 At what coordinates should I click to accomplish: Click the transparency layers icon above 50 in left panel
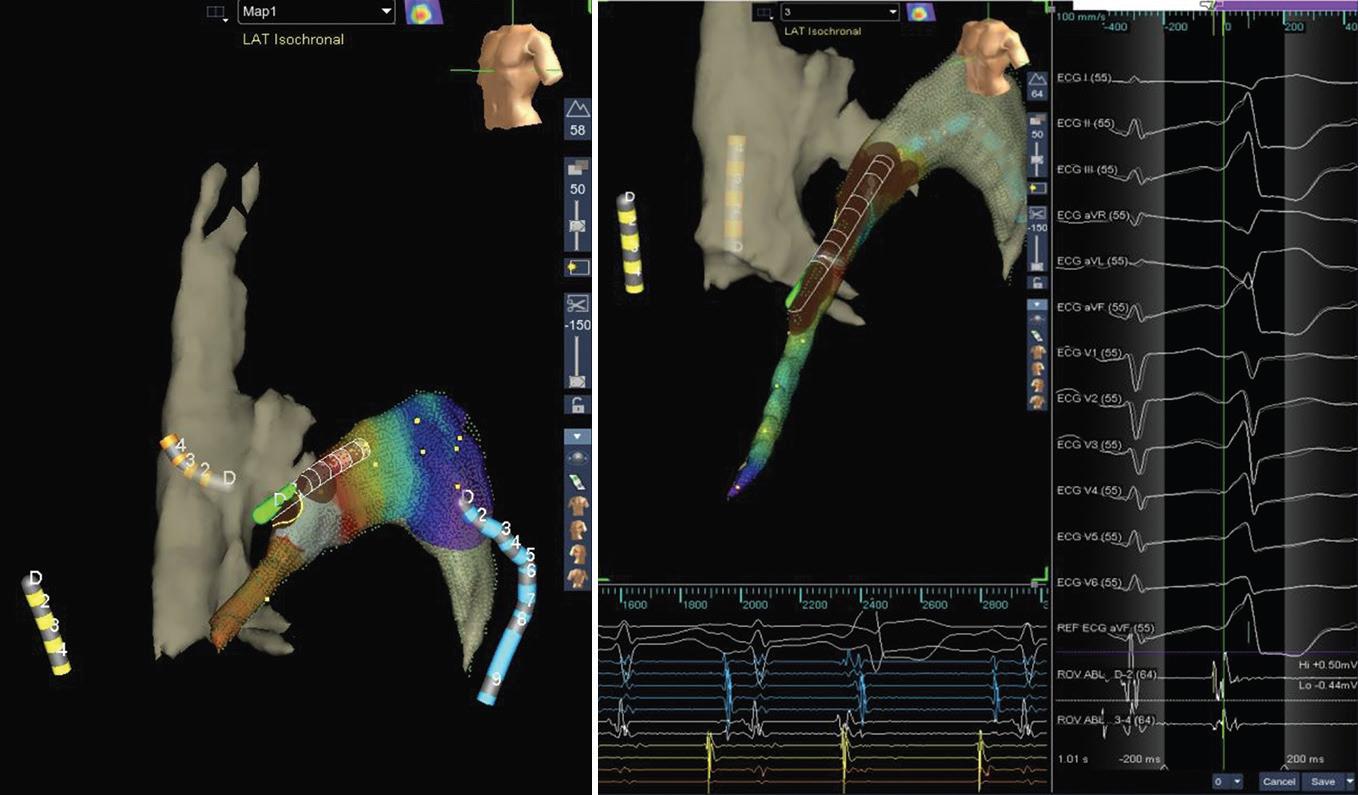coord(577,167)
